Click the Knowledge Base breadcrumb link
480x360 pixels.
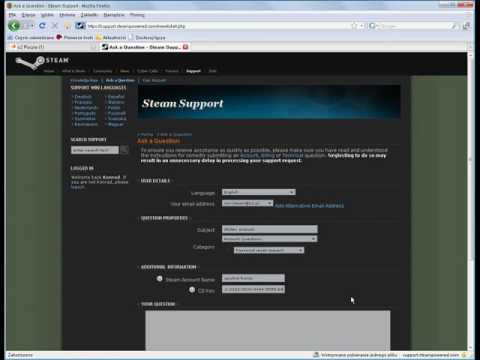(x=84, y=80)
